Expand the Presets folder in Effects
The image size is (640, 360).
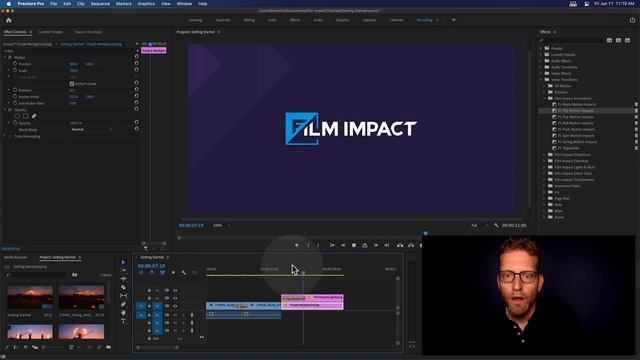click(542, 48)
